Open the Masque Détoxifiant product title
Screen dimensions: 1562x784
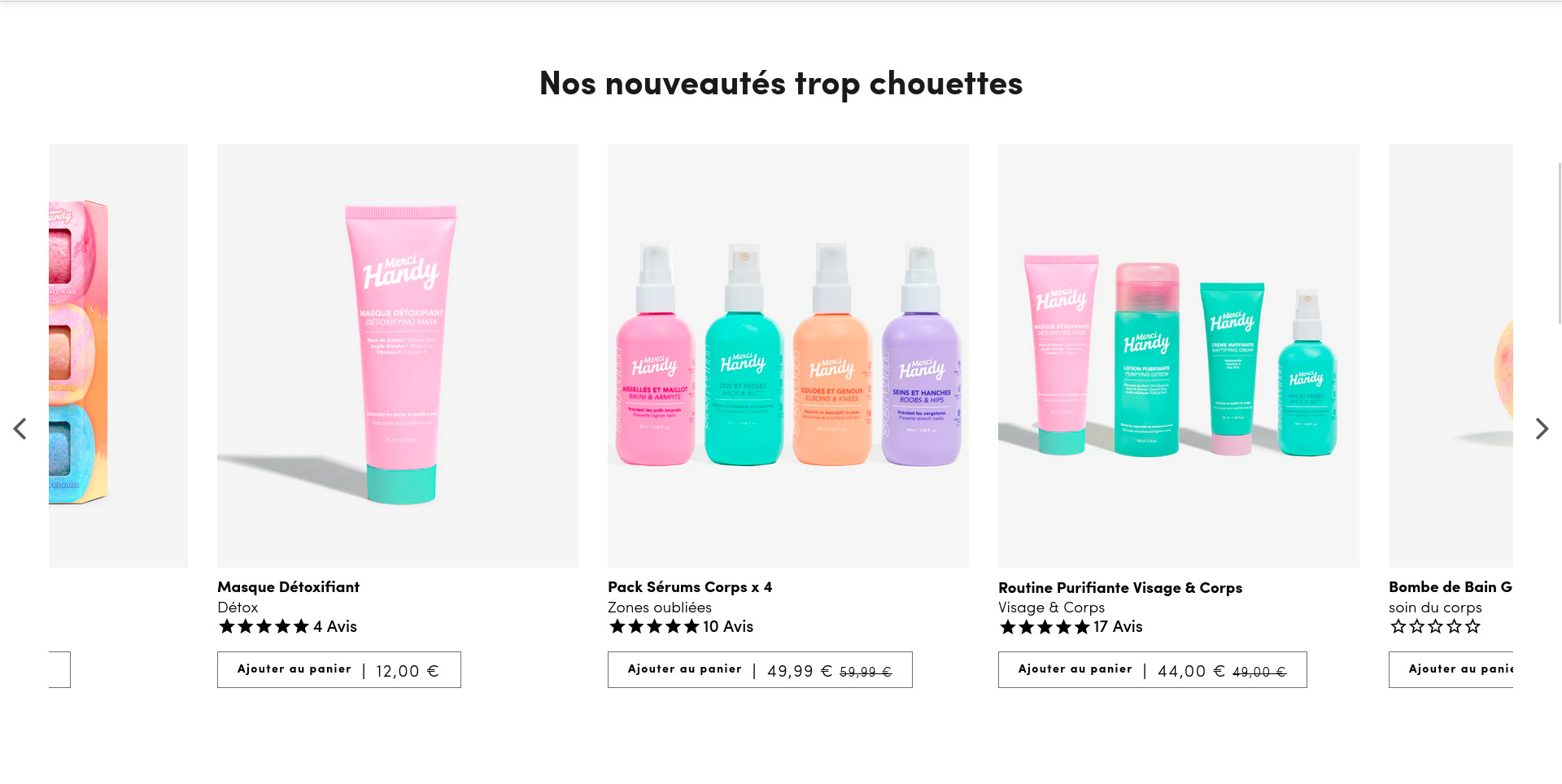pos(288,586)
